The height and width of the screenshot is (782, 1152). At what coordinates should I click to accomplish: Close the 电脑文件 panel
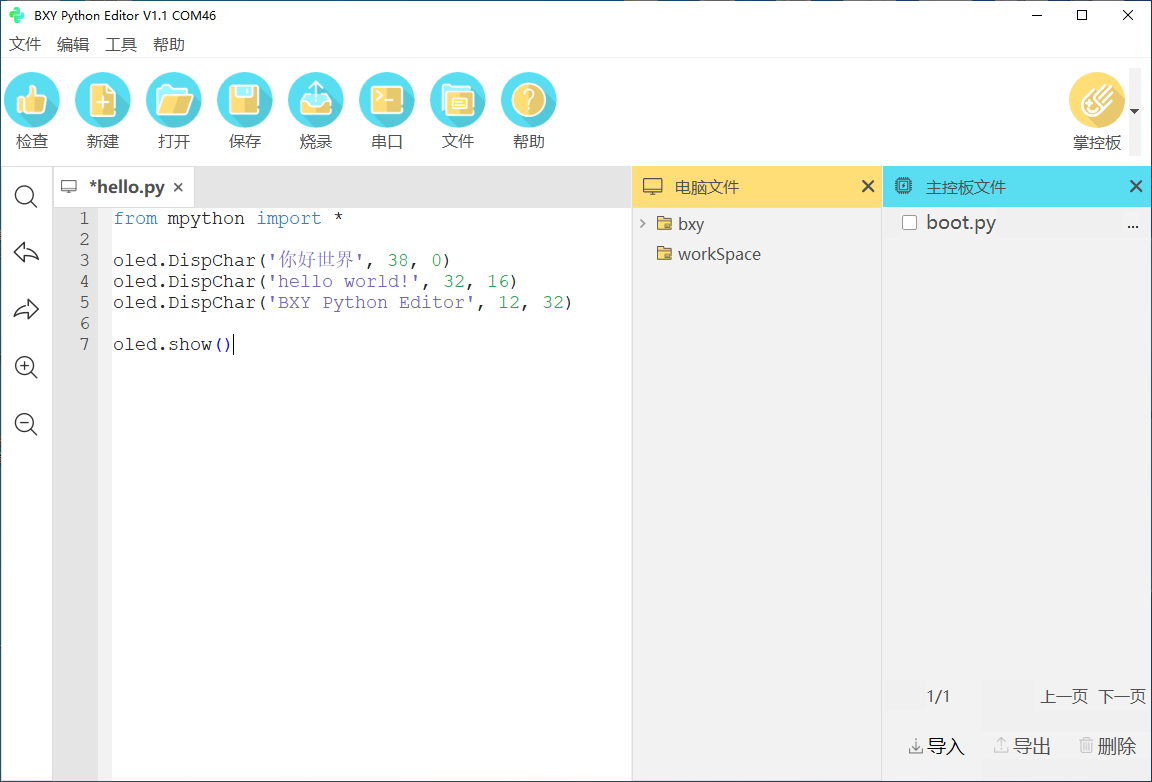[868, 187]
